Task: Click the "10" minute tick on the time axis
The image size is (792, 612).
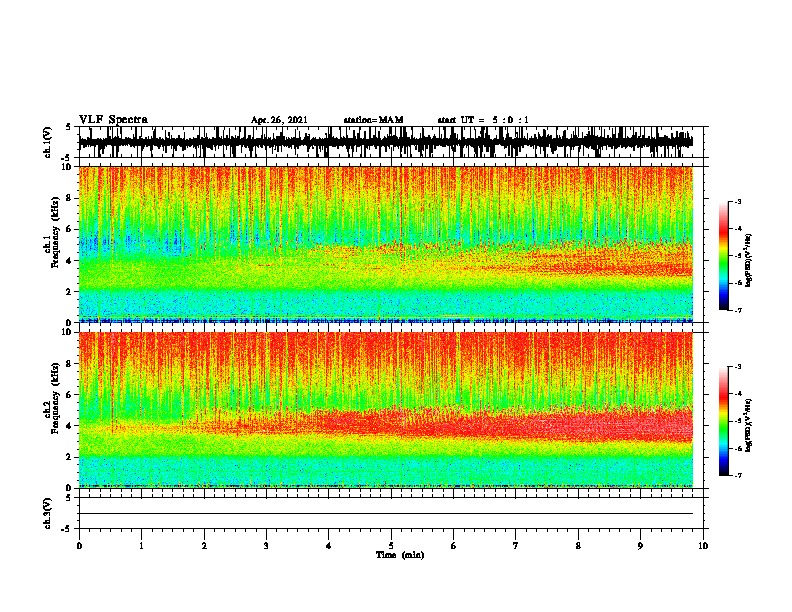Action: [703, 546]
